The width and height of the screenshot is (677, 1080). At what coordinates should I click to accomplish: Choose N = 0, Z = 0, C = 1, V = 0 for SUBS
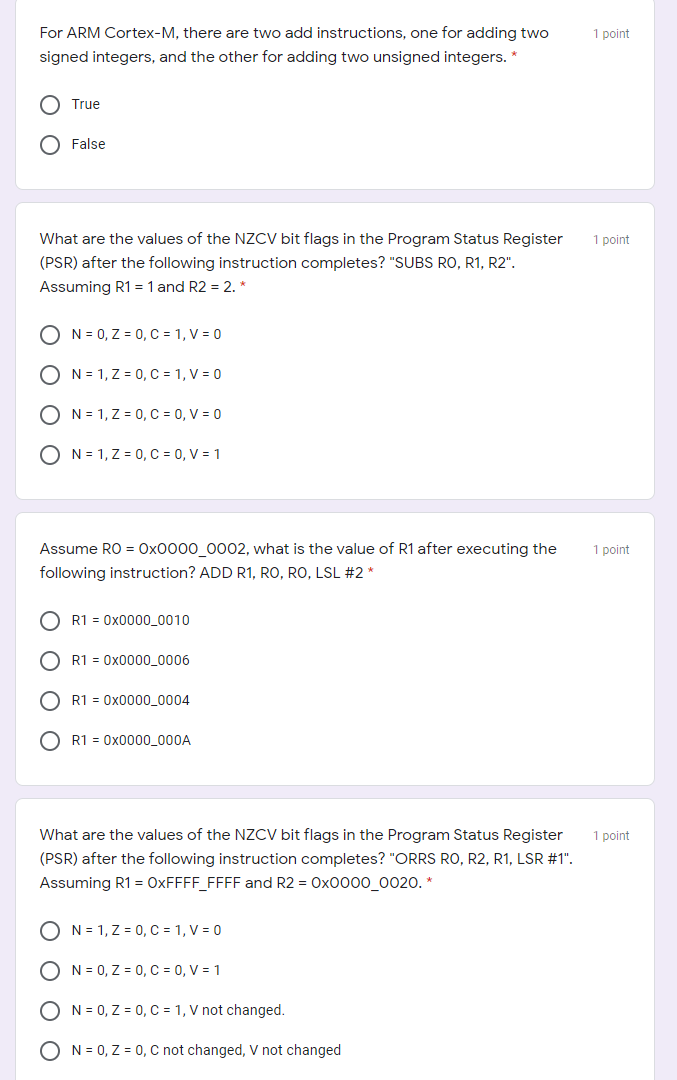pos(50,335)
